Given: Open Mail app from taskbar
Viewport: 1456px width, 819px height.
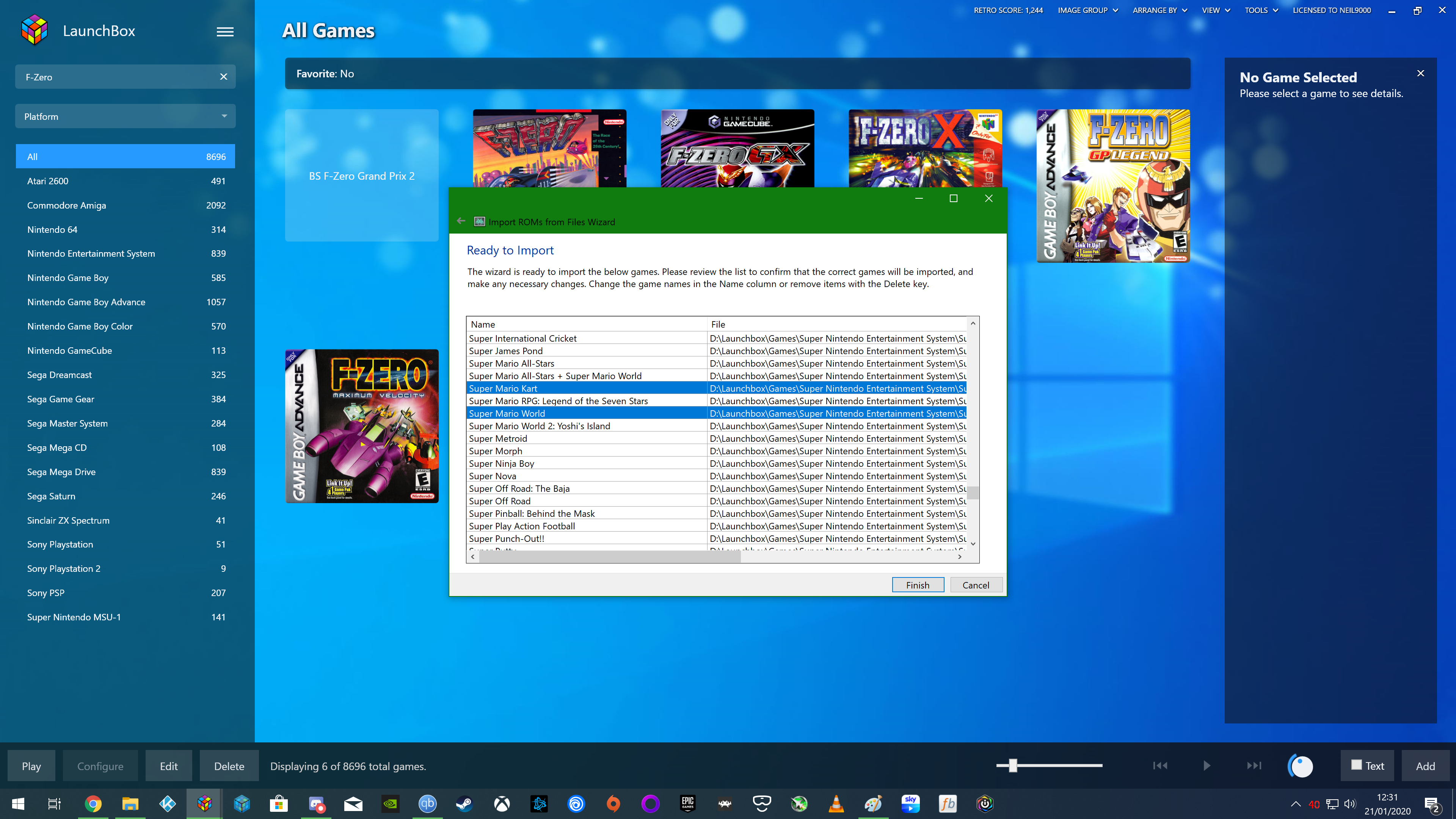Looking at the screenshot, I should tap(353, 803).
